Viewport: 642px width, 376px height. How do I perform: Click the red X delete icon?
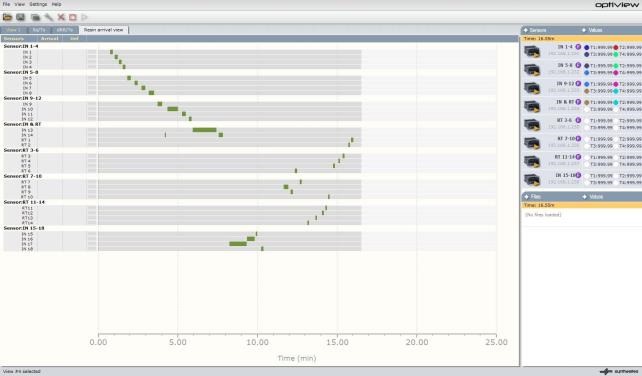pos(61,17)
